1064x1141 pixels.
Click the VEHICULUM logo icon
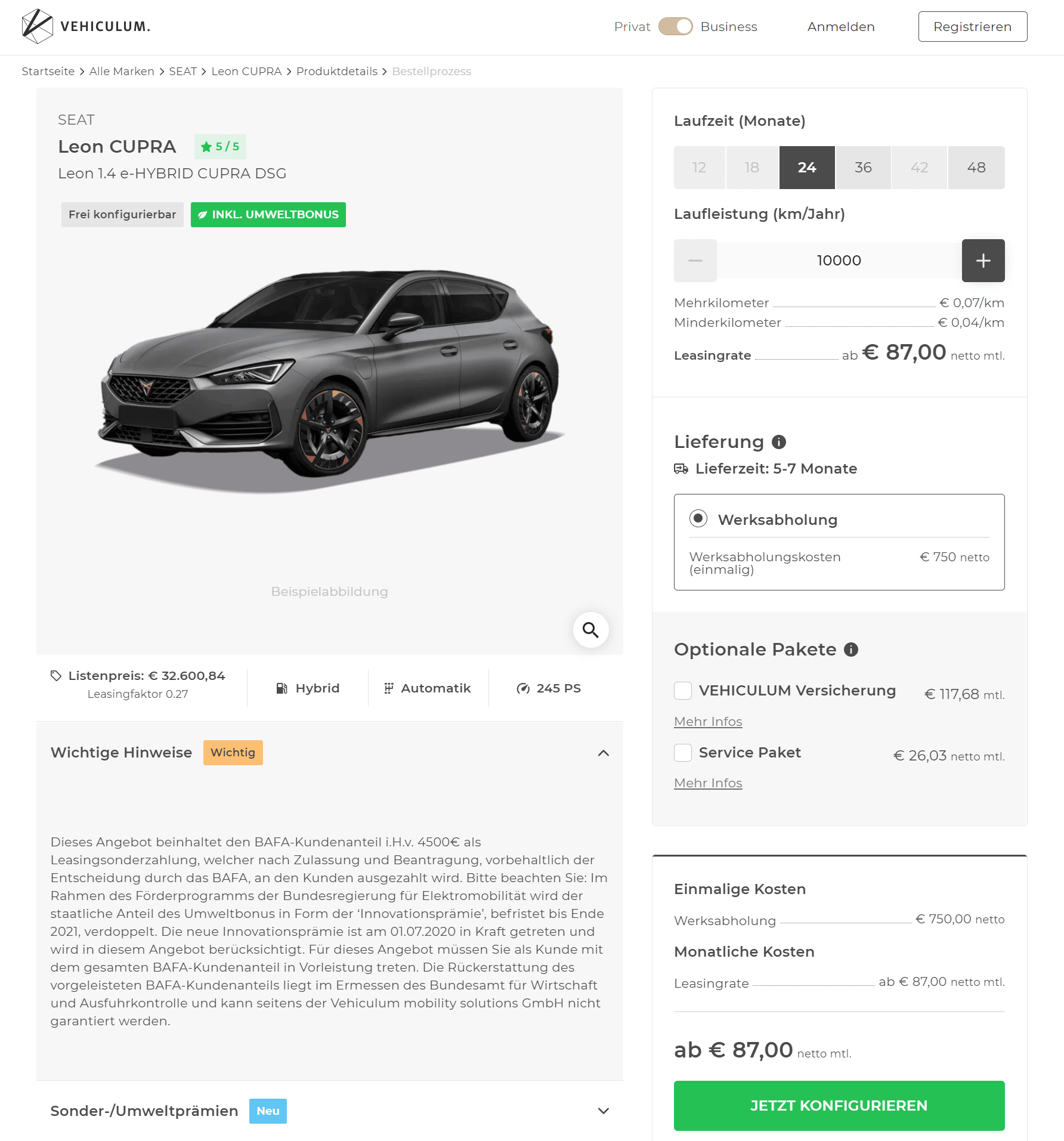coord(37,26)
